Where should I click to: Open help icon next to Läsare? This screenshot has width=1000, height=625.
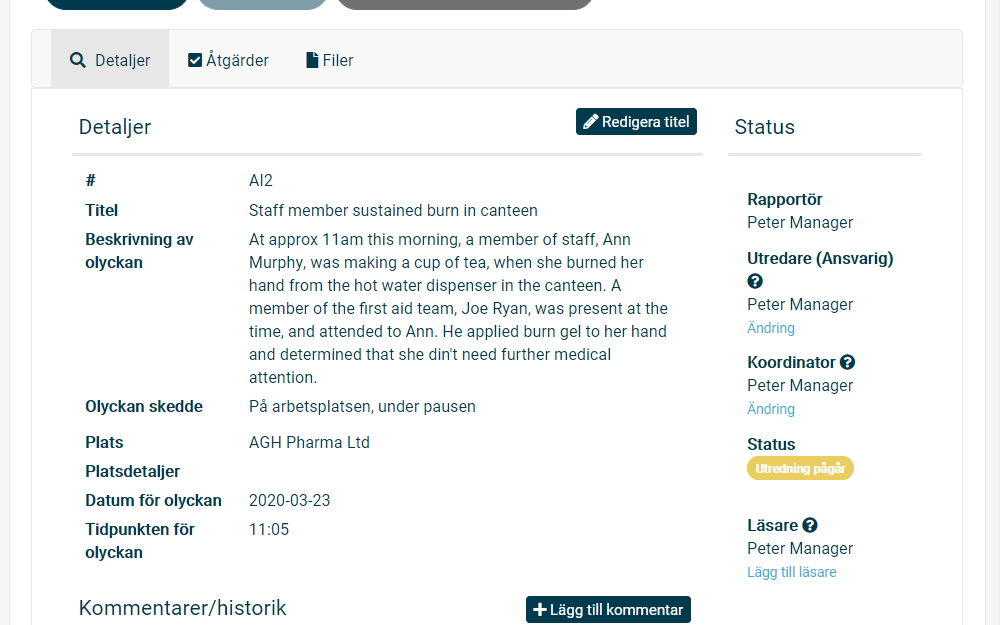810,526
